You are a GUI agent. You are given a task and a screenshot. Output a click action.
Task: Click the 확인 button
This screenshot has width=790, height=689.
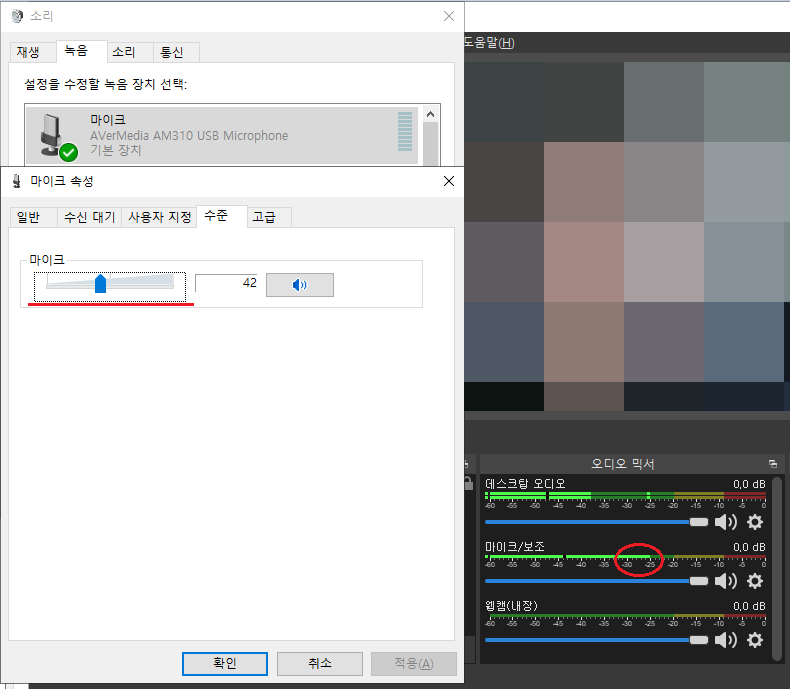coord(225,663)
